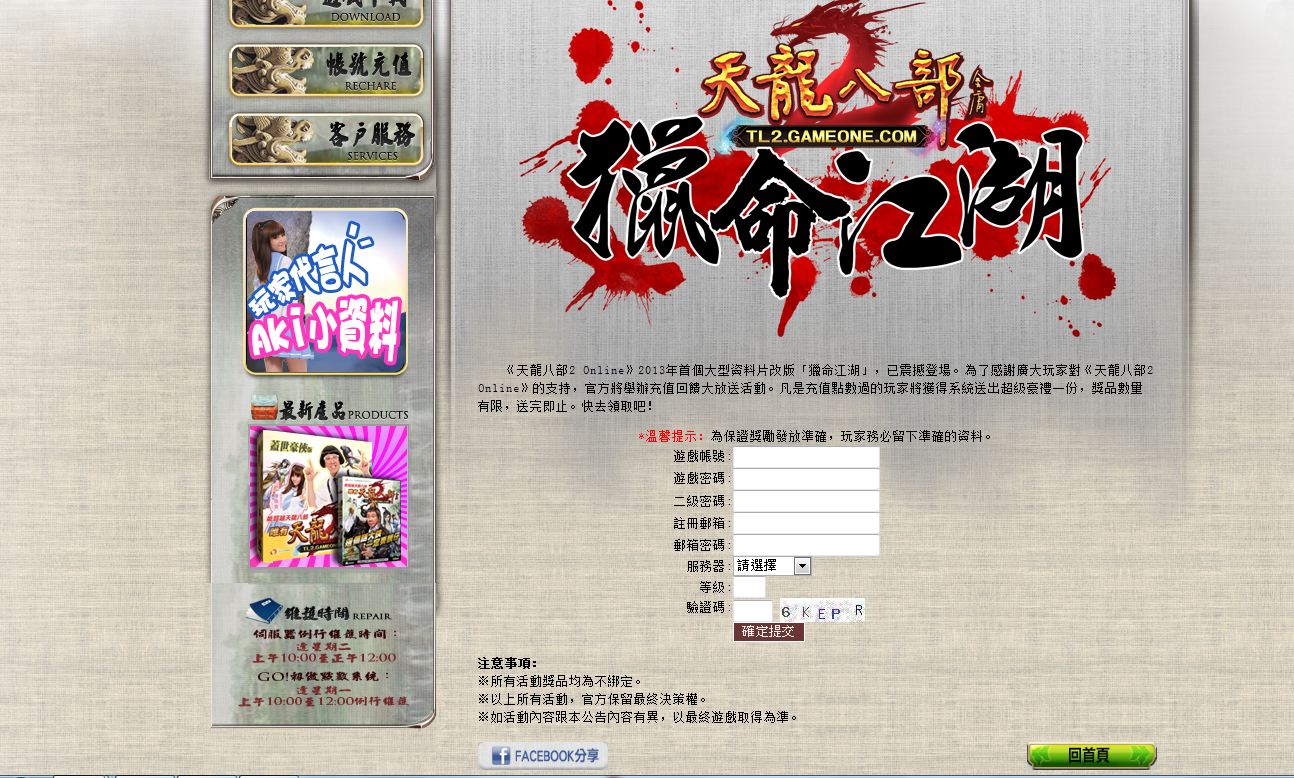Image resolution: width=1294 pixels, height=778 pixels.
Task: Click the 註冊郵箱 registered email field
Action: pos(806,523)
